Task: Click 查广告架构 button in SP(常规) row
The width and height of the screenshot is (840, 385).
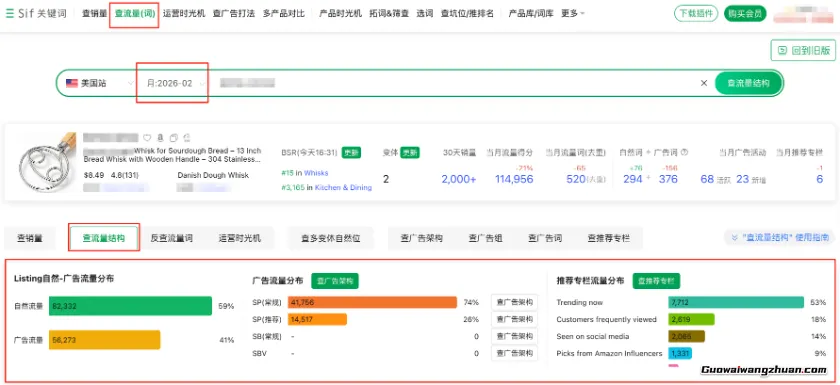Action: coord(514,302)
